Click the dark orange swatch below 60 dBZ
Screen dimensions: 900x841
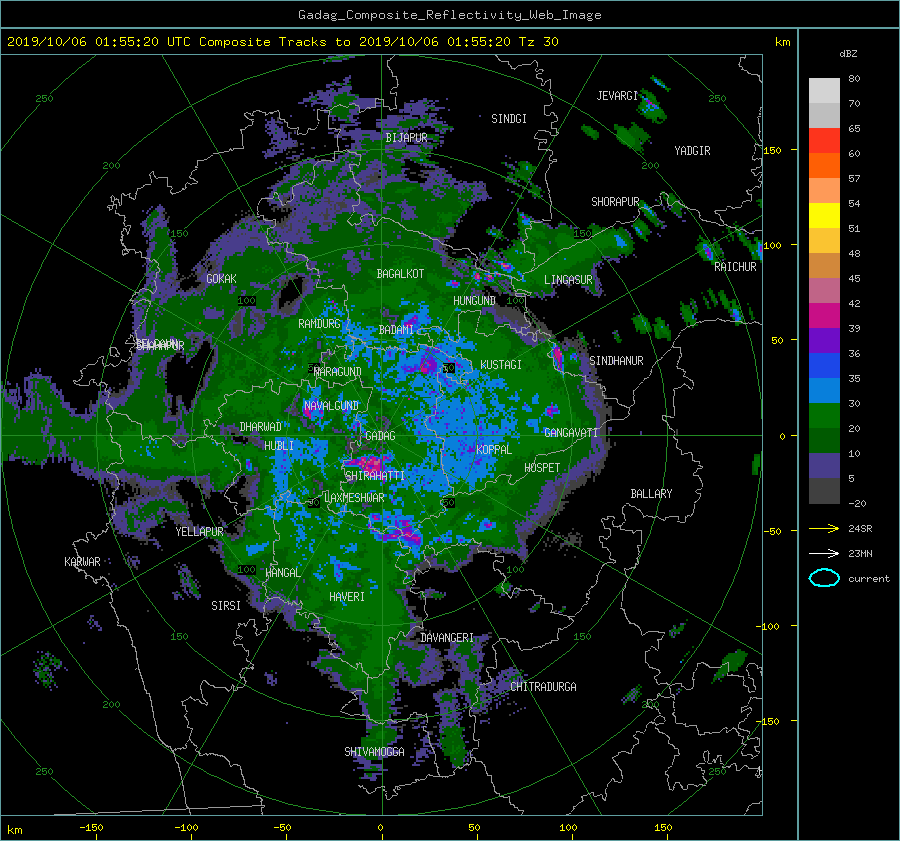pyautogui.click(x=824, y=165)
